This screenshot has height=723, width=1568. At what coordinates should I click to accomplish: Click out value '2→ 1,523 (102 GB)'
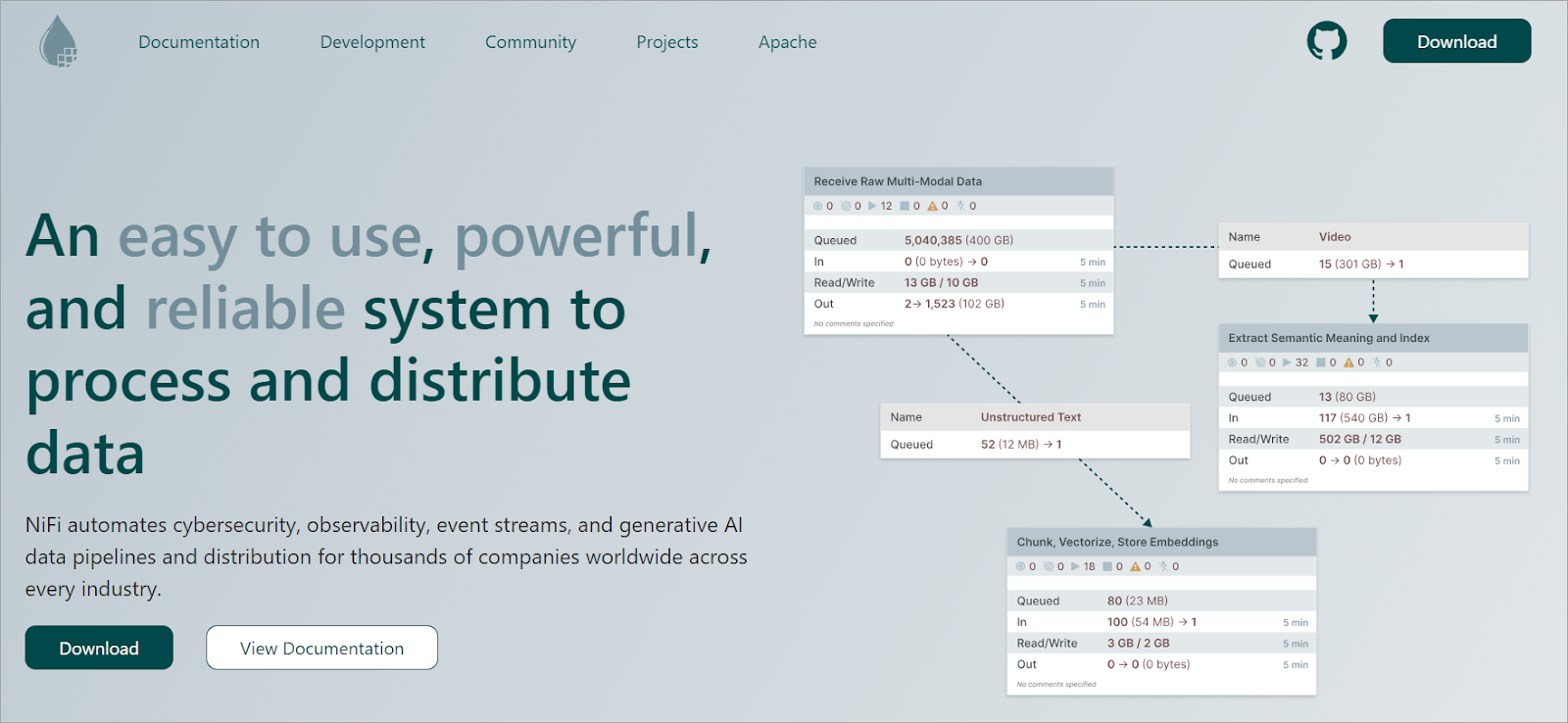[955, 304]
